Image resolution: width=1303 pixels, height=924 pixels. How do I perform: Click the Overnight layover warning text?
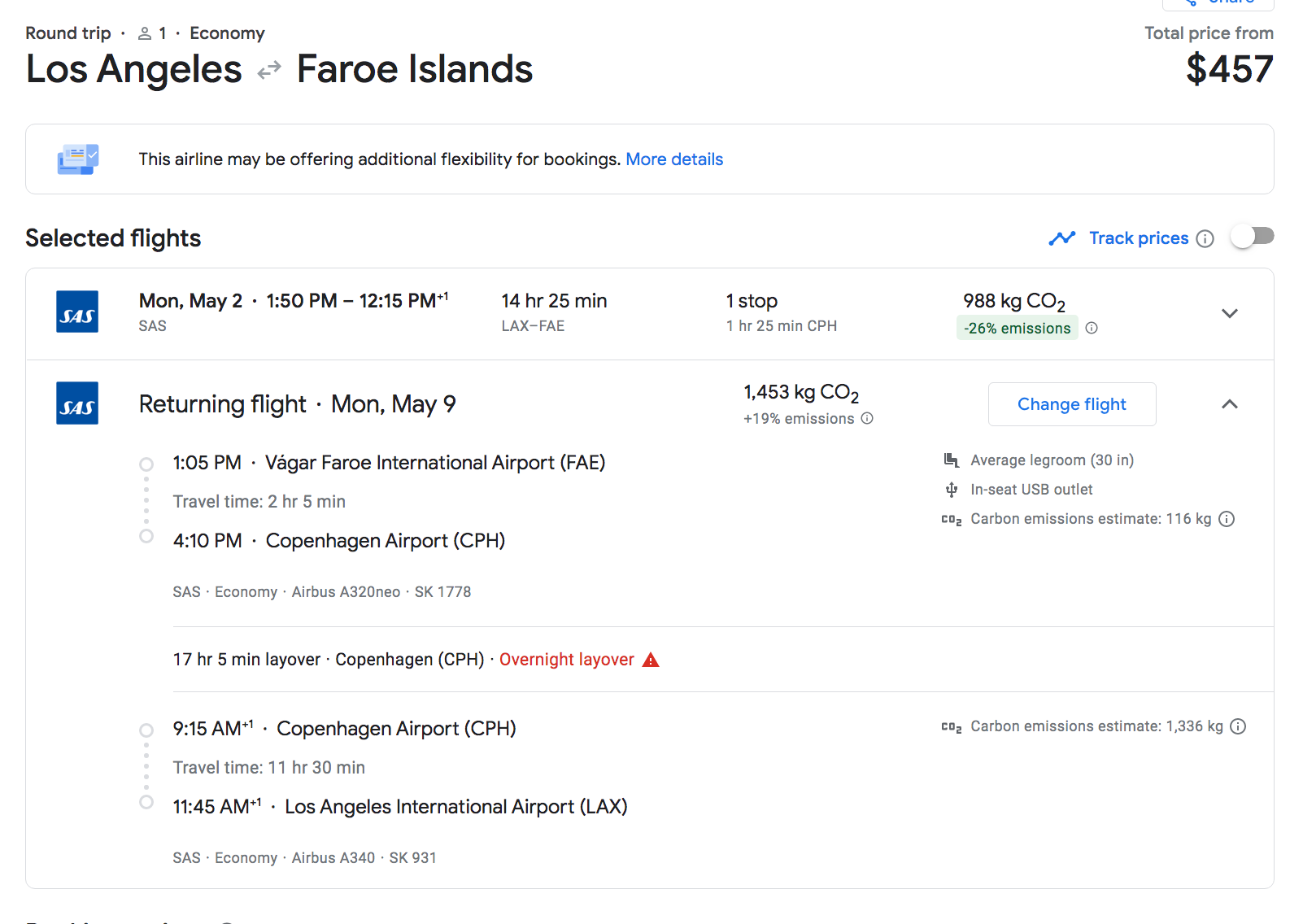566,660
